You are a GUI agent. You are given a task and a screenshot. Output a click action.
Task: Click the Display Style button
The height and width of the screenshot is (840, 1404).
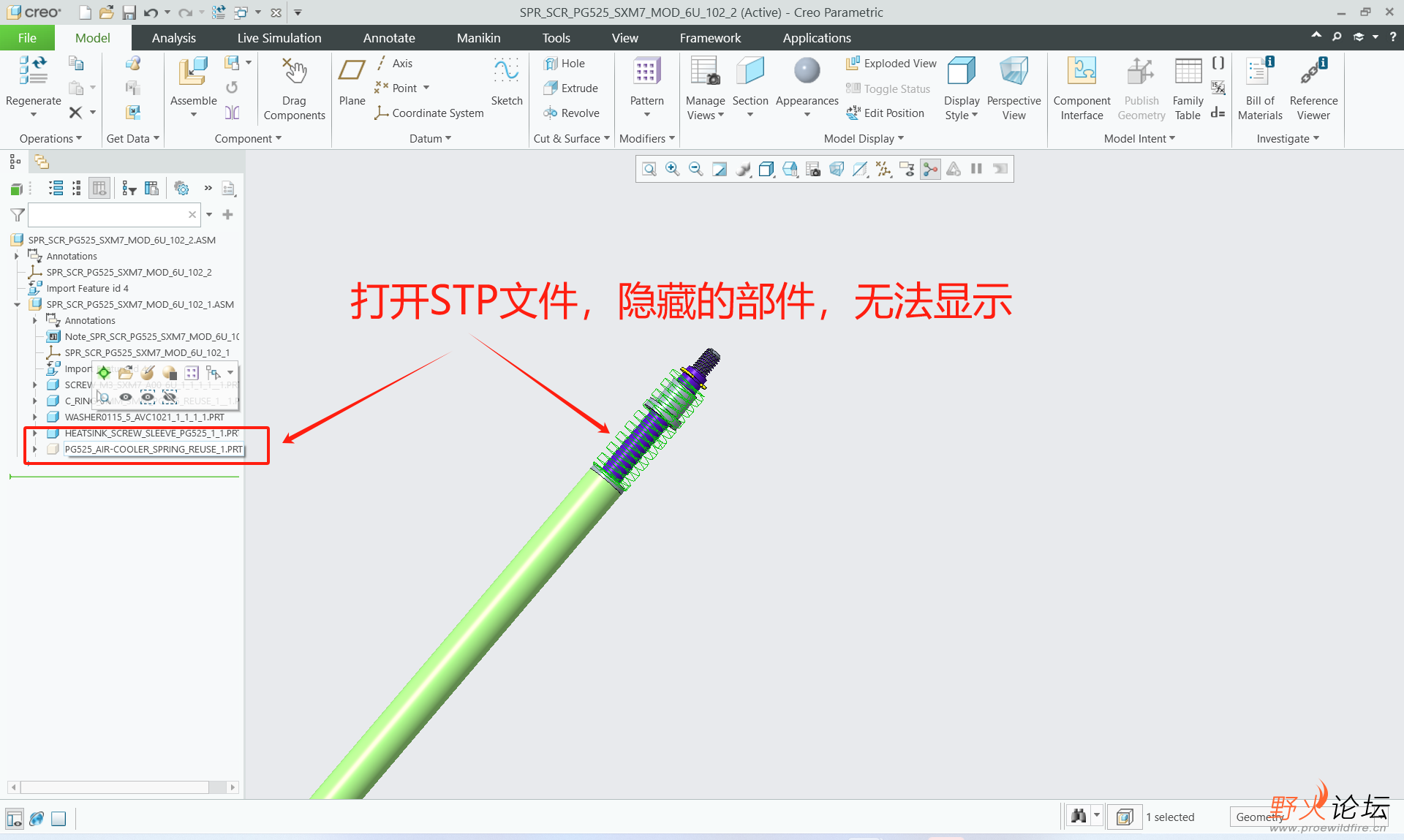(x=961, y=88)
